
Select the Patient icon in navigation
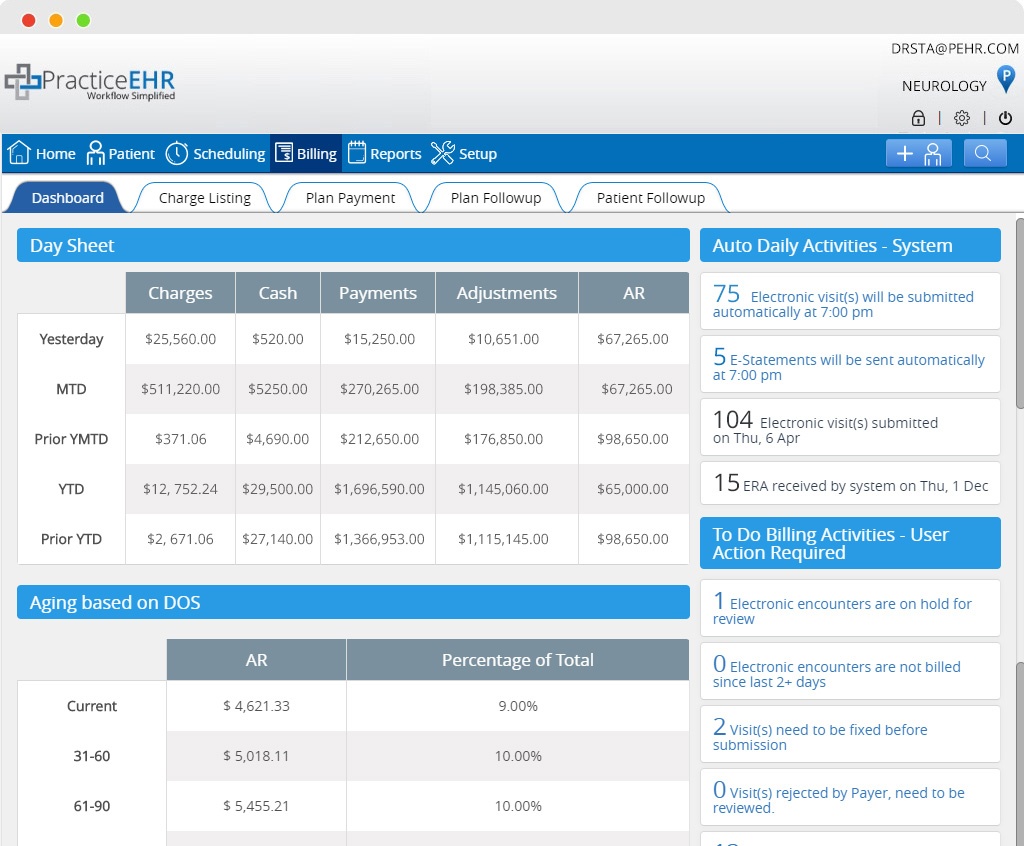(95, 153)
